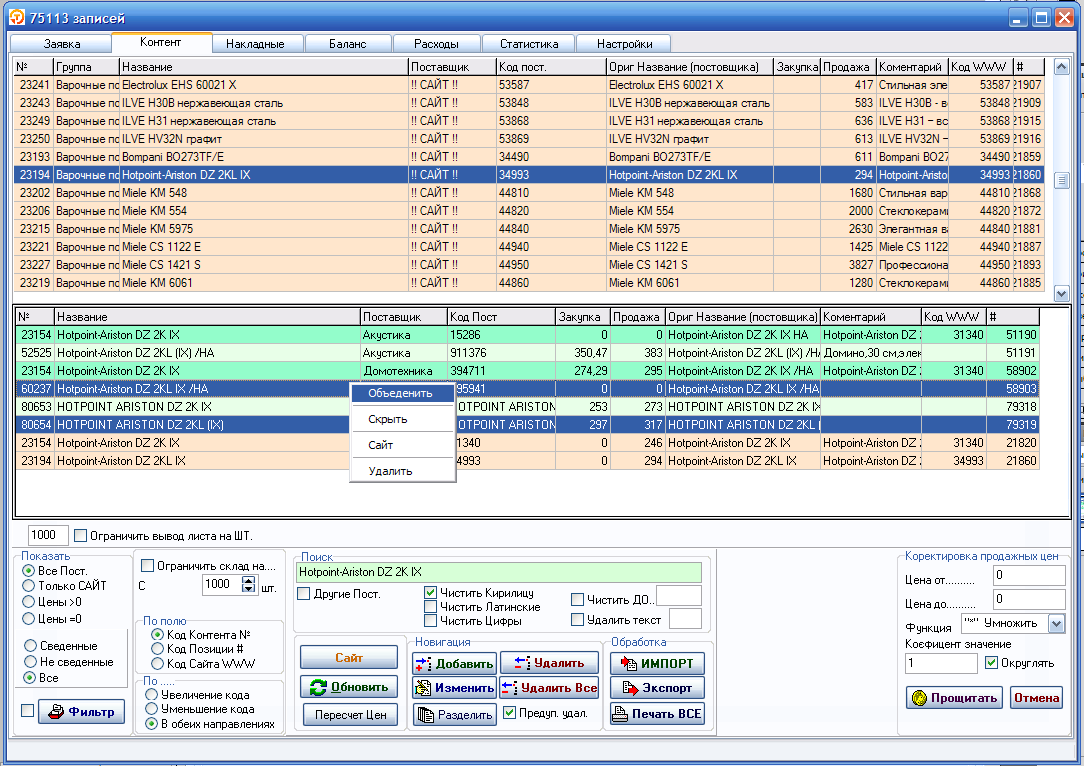Open the Фильтр printer-icon button

(82, 712)
